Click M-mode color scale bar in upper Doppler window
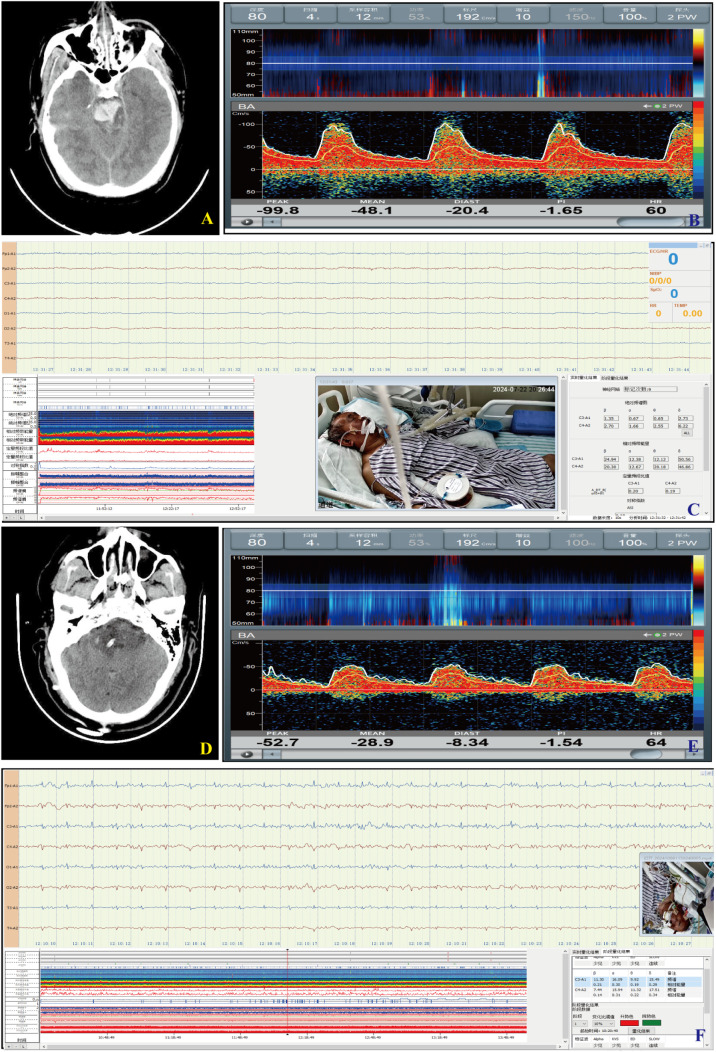Viewport: 716px width, 1052px height. pyautogui.click(x=699, y=63)
